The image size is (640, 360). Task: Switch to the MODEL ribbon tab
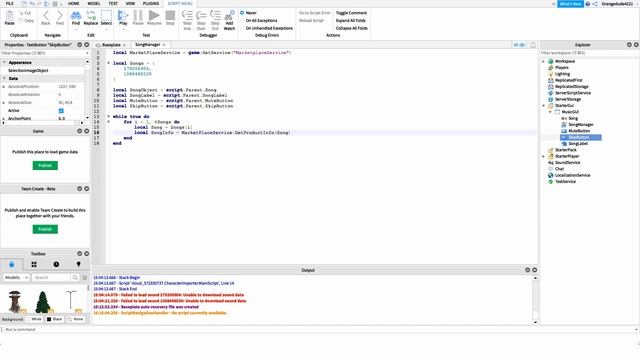coord(94,3)
